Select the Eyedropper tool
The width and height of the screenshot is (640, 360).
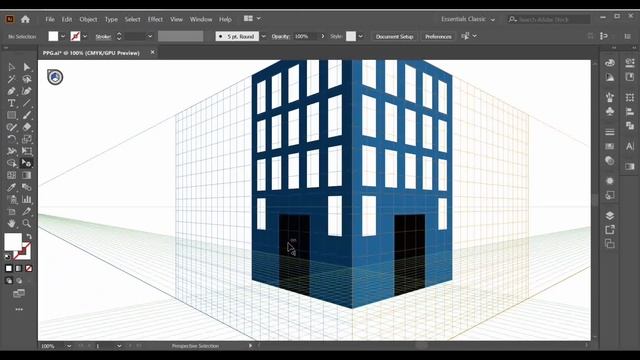point(11,187)
